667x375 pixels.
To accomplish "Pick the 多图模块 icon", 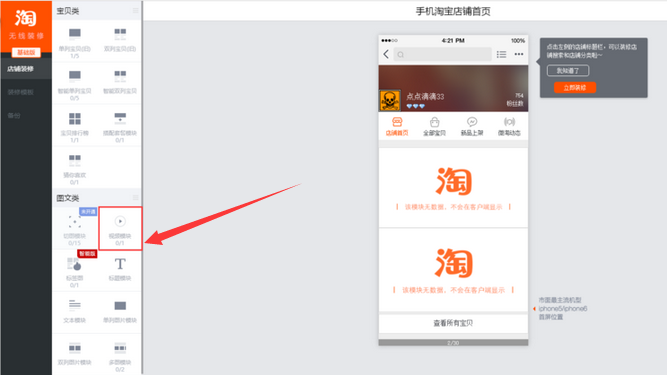I will [x=120, y=347].
